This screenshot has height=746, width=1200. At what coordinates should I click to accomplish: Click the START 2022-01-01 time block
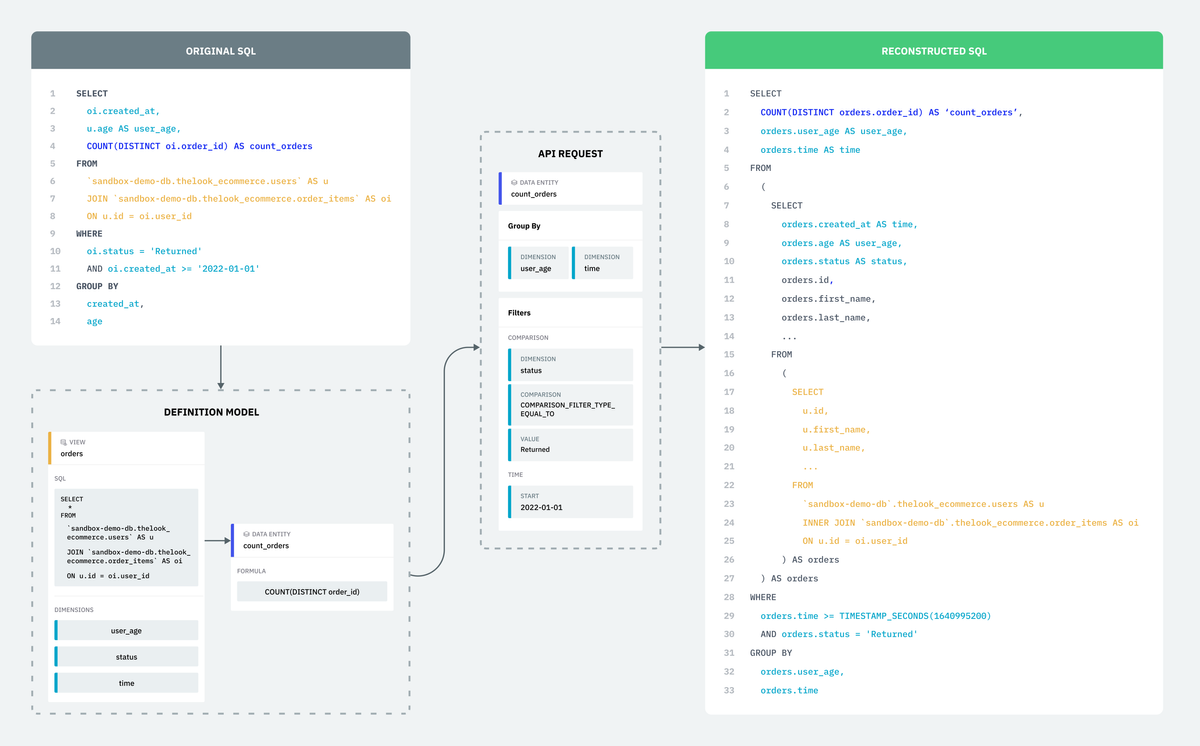(570, 500)
